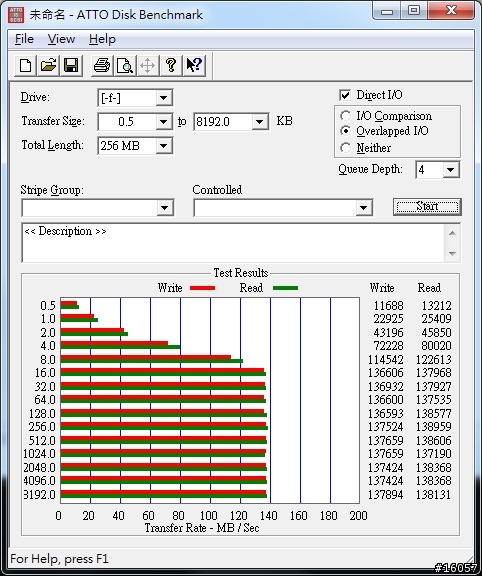Click the four-arrow move toolbar icon

pyautogui.click(x=148, y=66)
